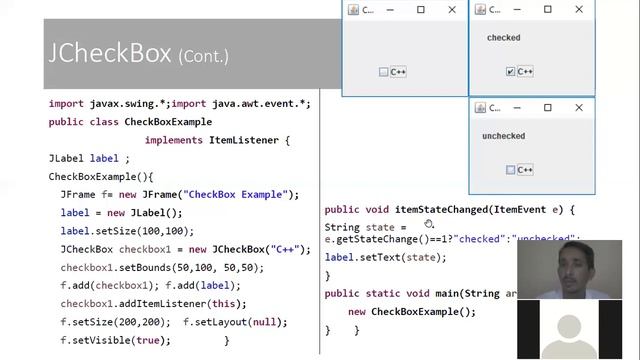The image size is (640, 360).
Task: Minimize the window showing 'unchecked'
Action: click(x=517, y=108)
